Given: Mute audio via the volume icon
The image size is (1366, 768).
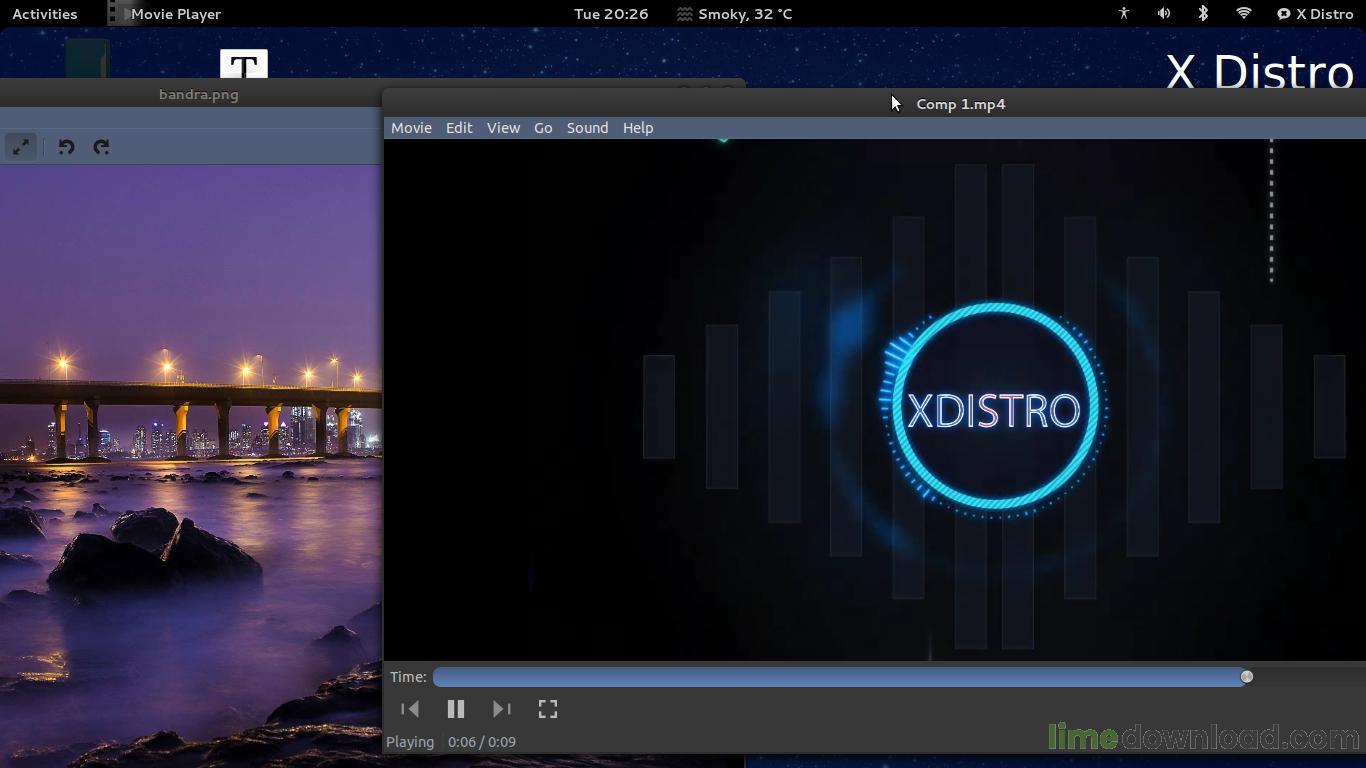Looking at the screenshot, I should tap(1163, 14).
